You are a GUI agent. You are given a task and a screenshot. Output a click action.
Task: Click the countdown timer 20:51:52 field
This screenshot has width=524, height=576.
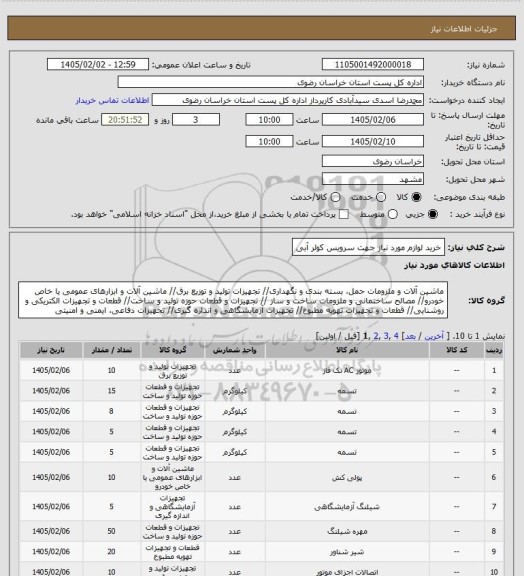click(x=125, y=120)
